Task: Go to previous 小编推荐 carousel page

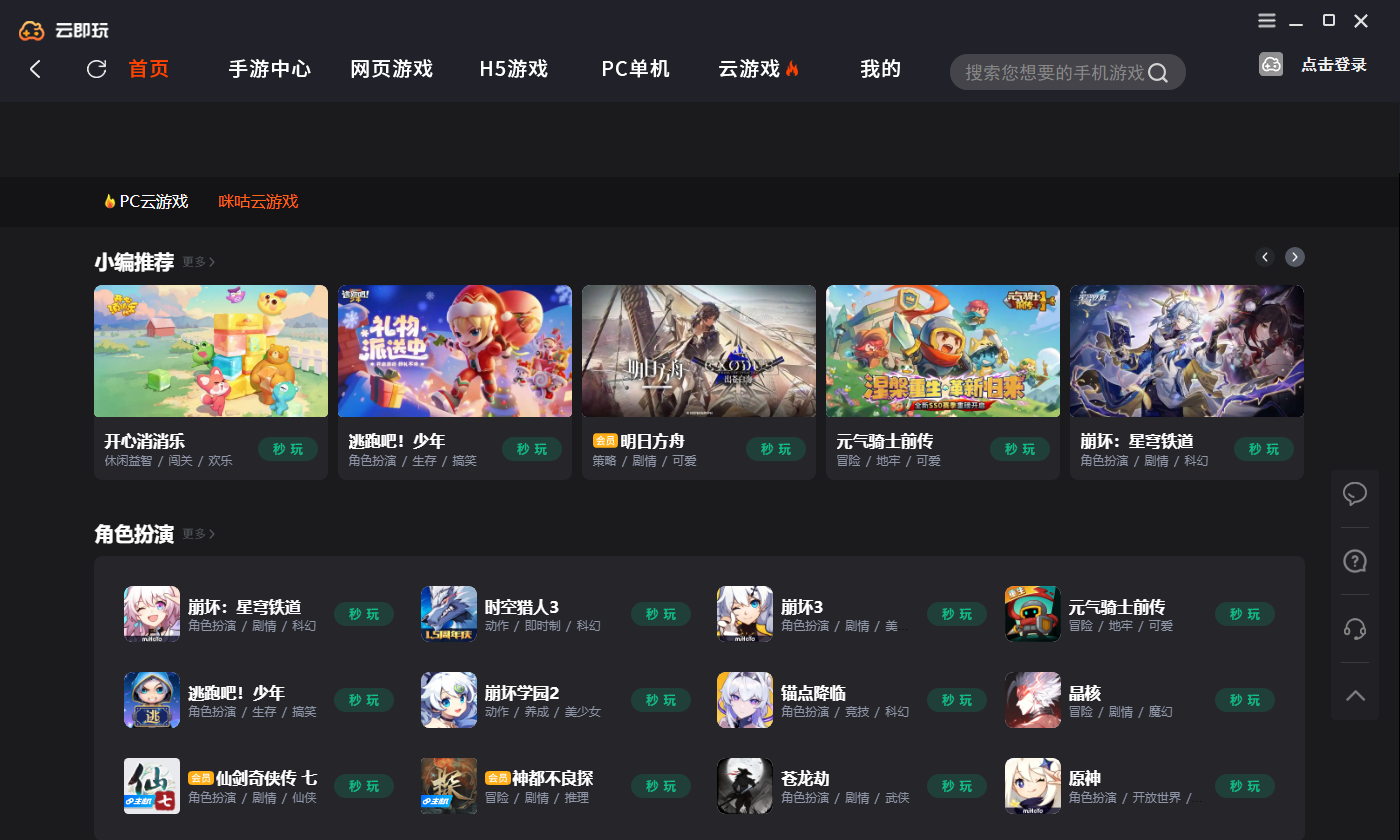Action: coord(1265,257)
